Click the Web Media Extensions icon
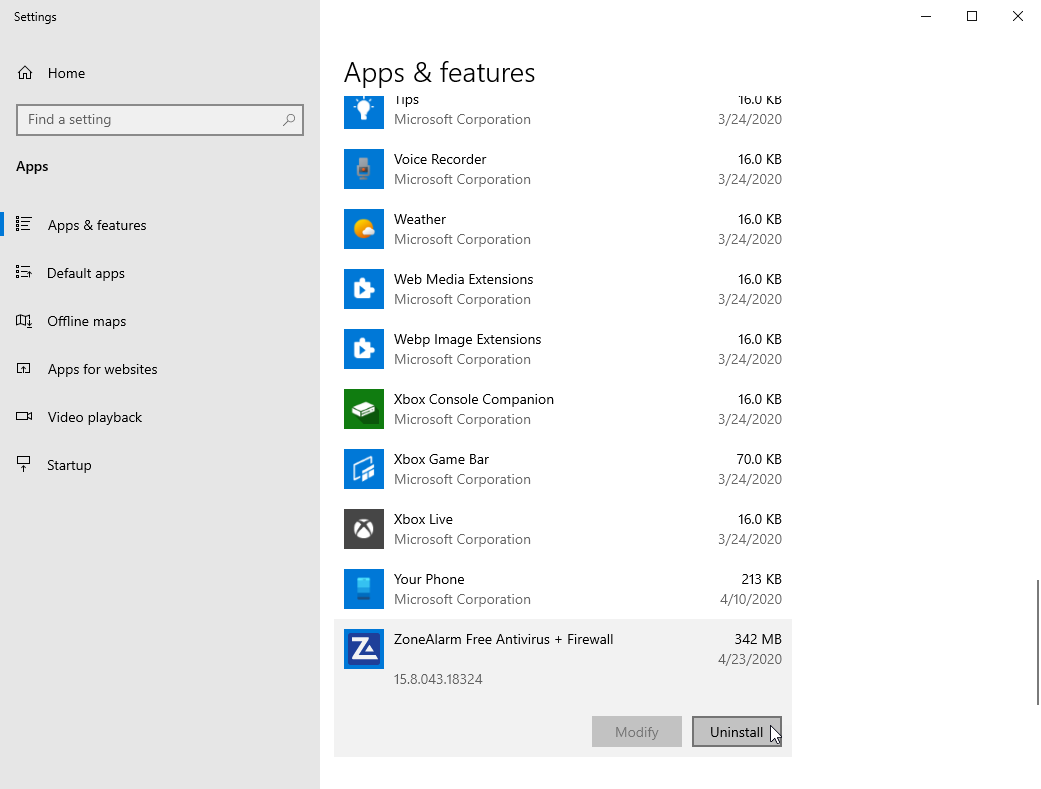 coord(364,289)
